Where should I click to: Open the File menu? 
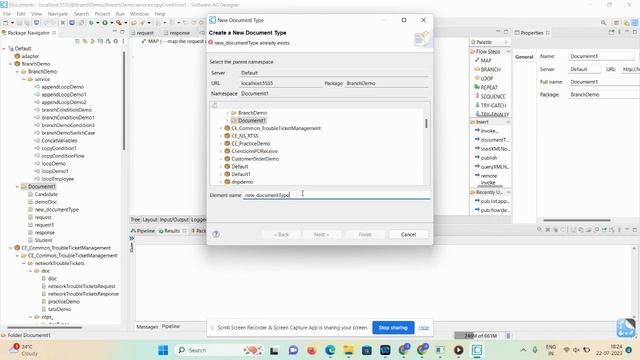click(x=7, y=14)
